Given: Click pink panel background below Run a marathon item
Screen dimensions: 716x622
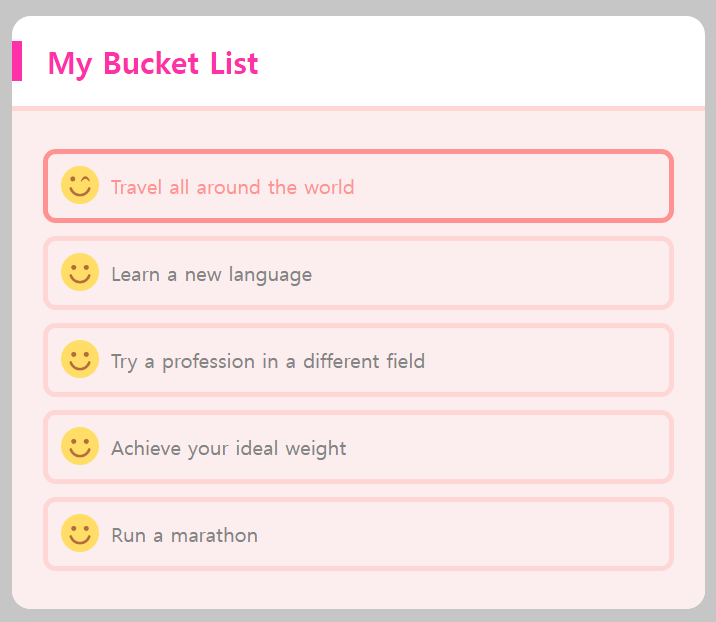Looking at the screenshot, I should (358, 588).
